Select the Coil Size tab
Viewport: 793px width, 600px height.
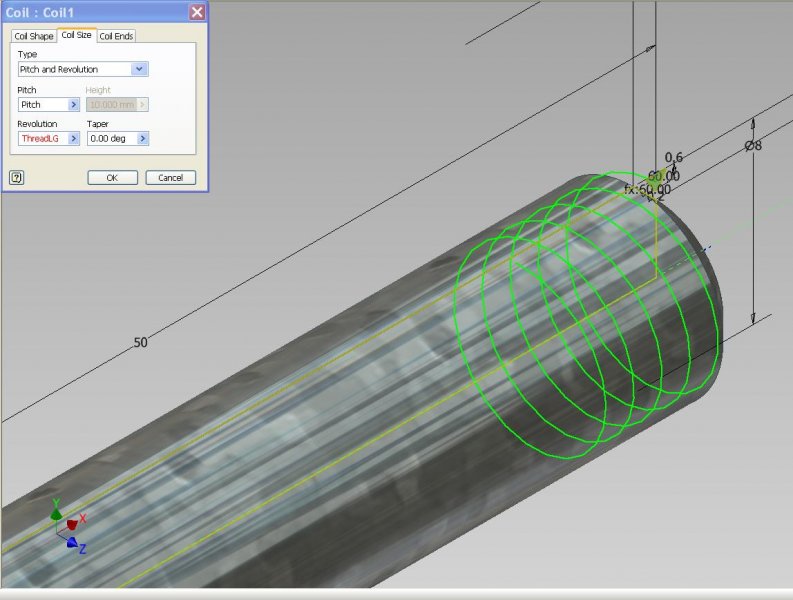click(76, 35)
